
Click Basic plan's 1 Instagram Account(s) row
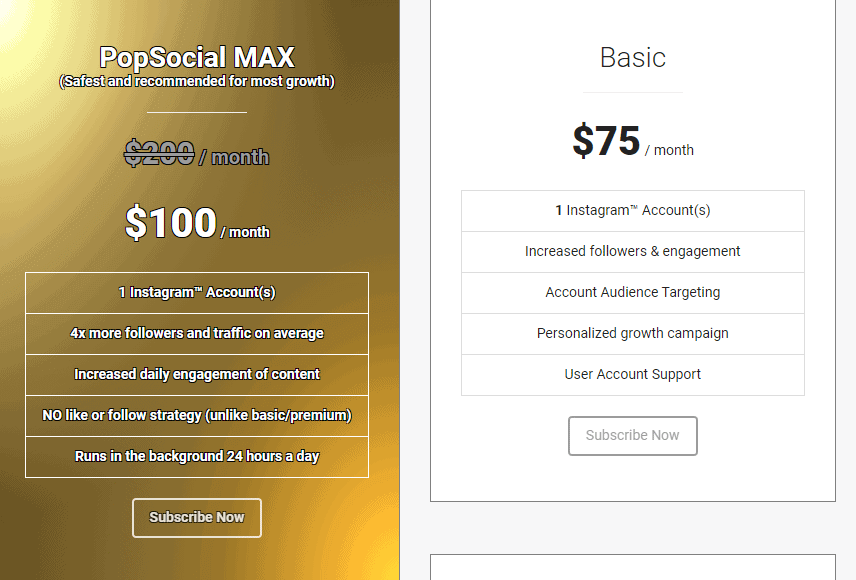[x=633, y=211]
